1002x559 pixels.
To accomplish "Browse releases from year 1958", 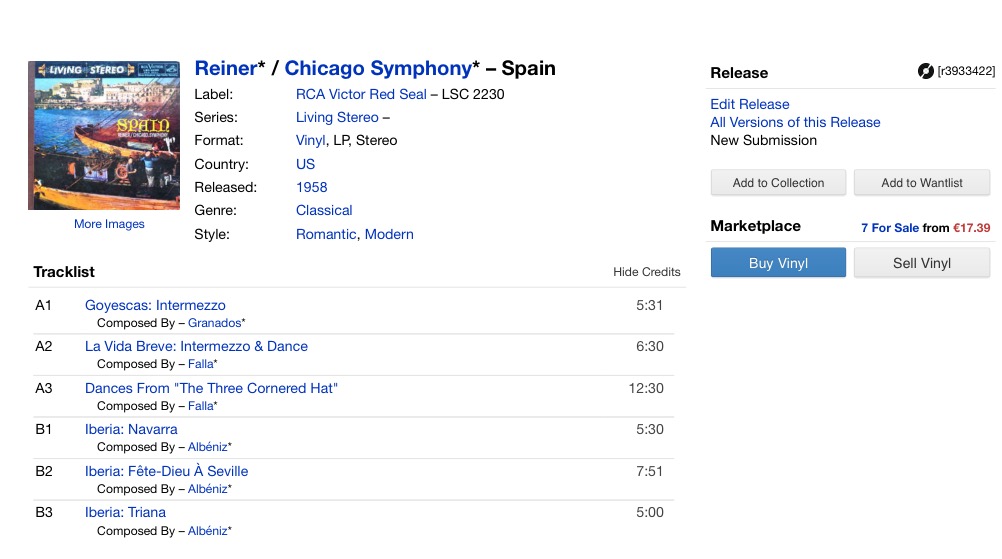I will [311, 187].
